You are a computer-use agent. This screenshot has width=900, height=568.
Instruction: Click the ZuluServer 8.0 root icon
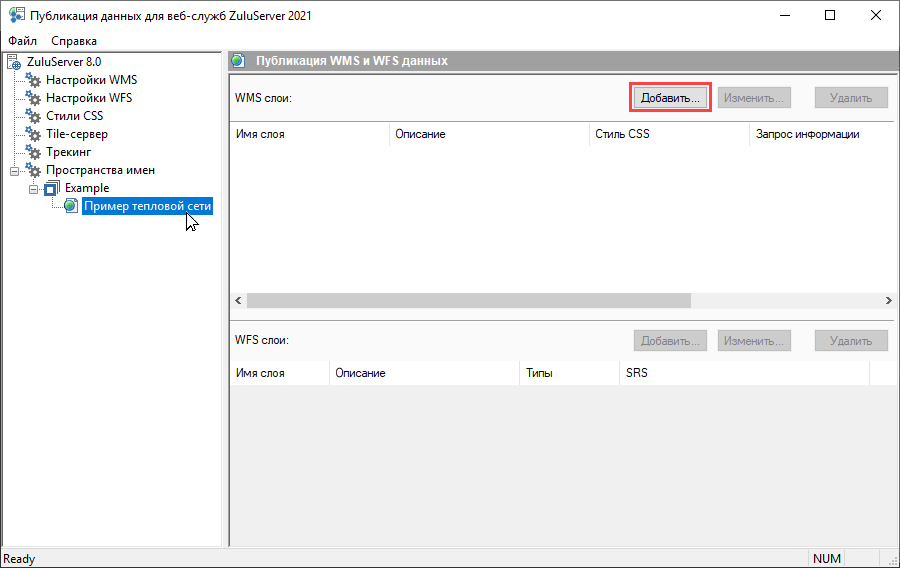[x=14, y=62]
